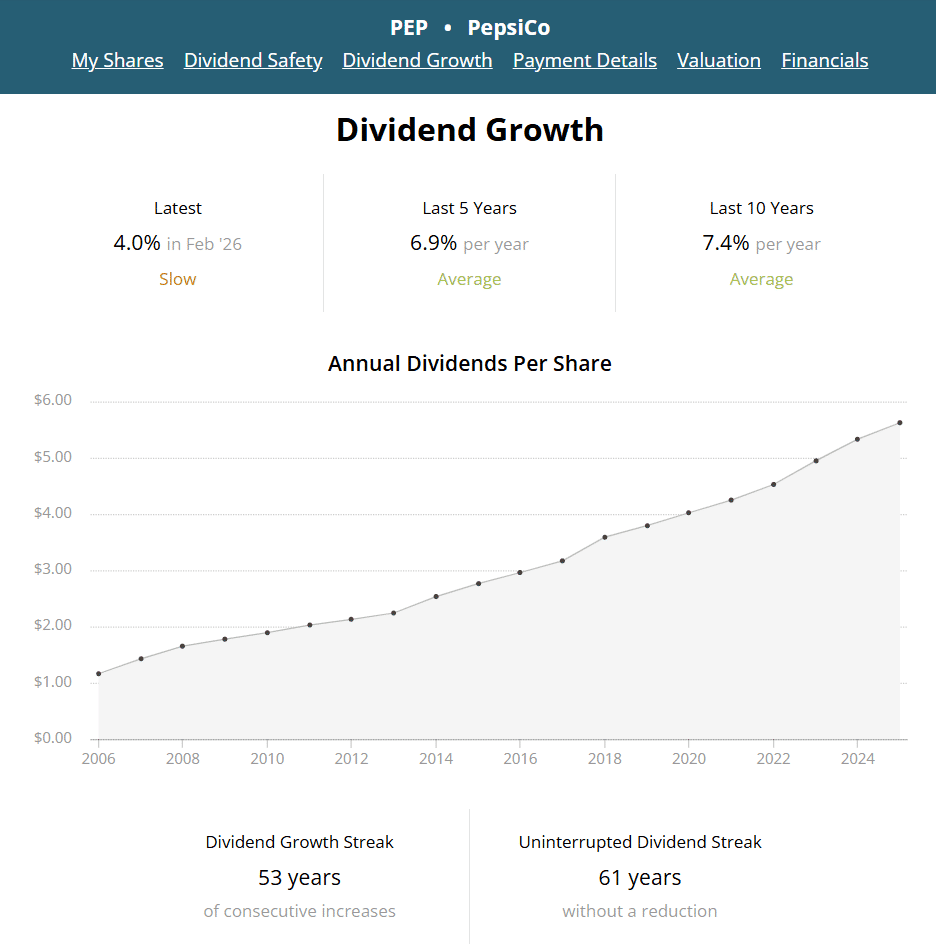Viewport: 936px width, 948px height.
Task: Click the '2024' x-axis label
Action: click(857, 758)
